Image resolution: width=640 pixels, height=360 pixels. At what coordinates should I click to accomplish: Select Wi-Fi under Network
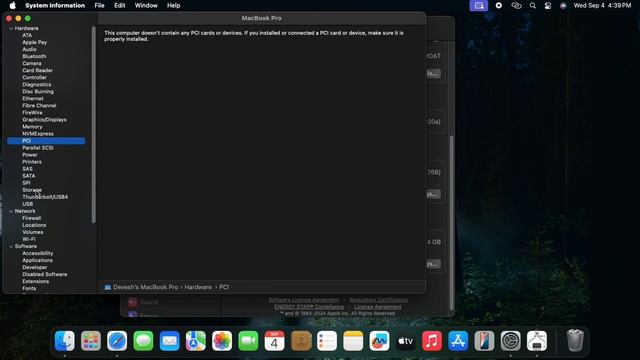(29, 240)
